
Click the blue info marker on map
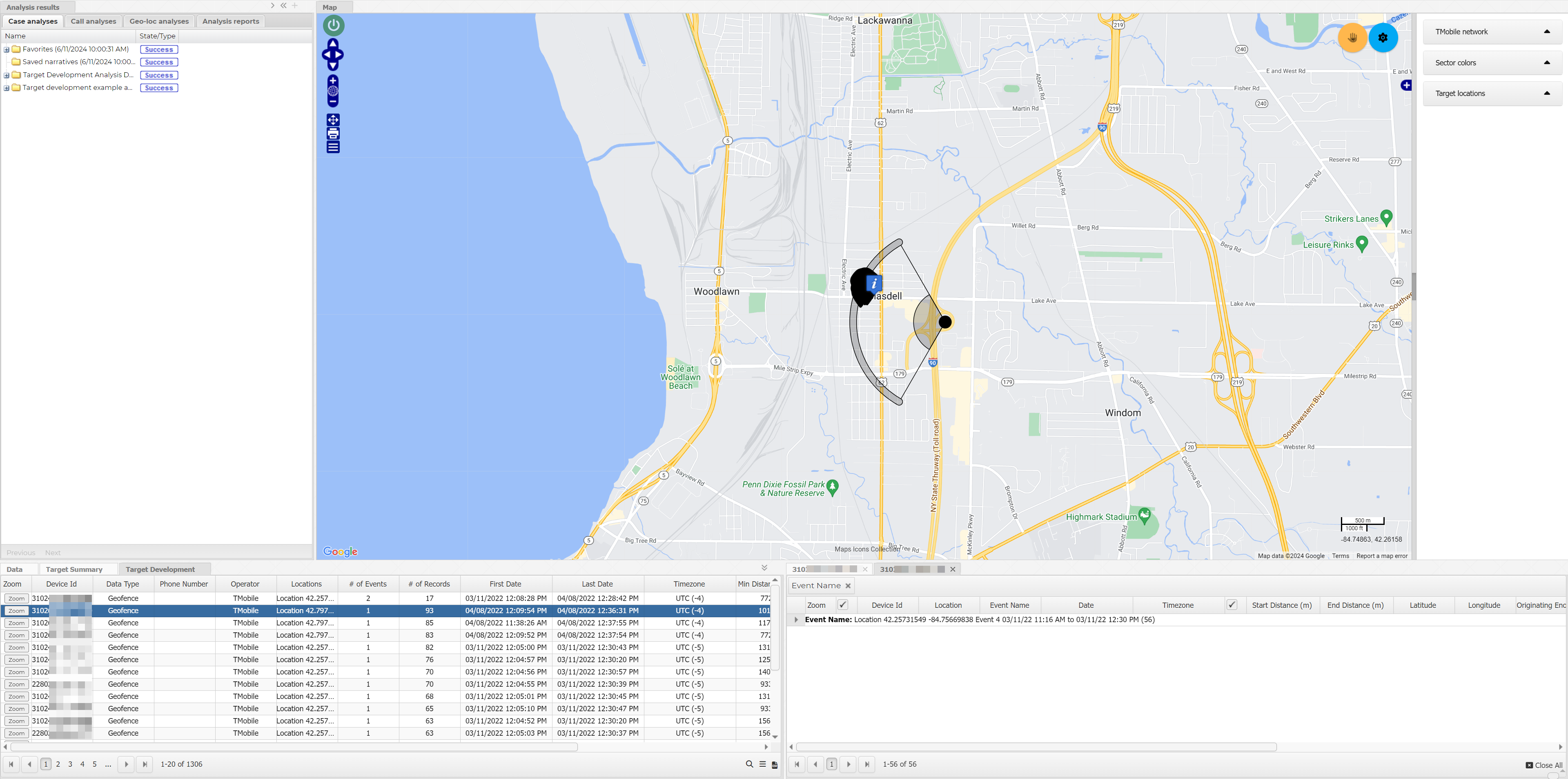pos(873,283)
